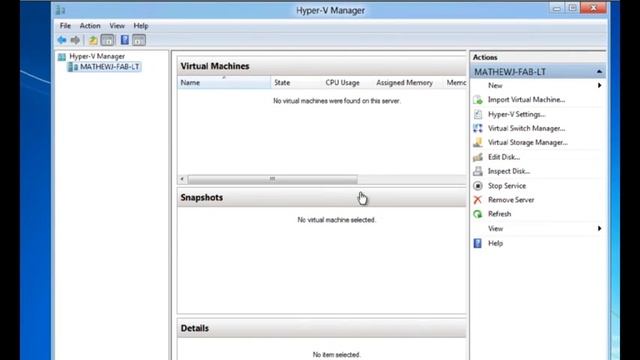The height and width of the screenshot is (360, 640).
Task: Click the Details section header
Action: pos(322,328)
